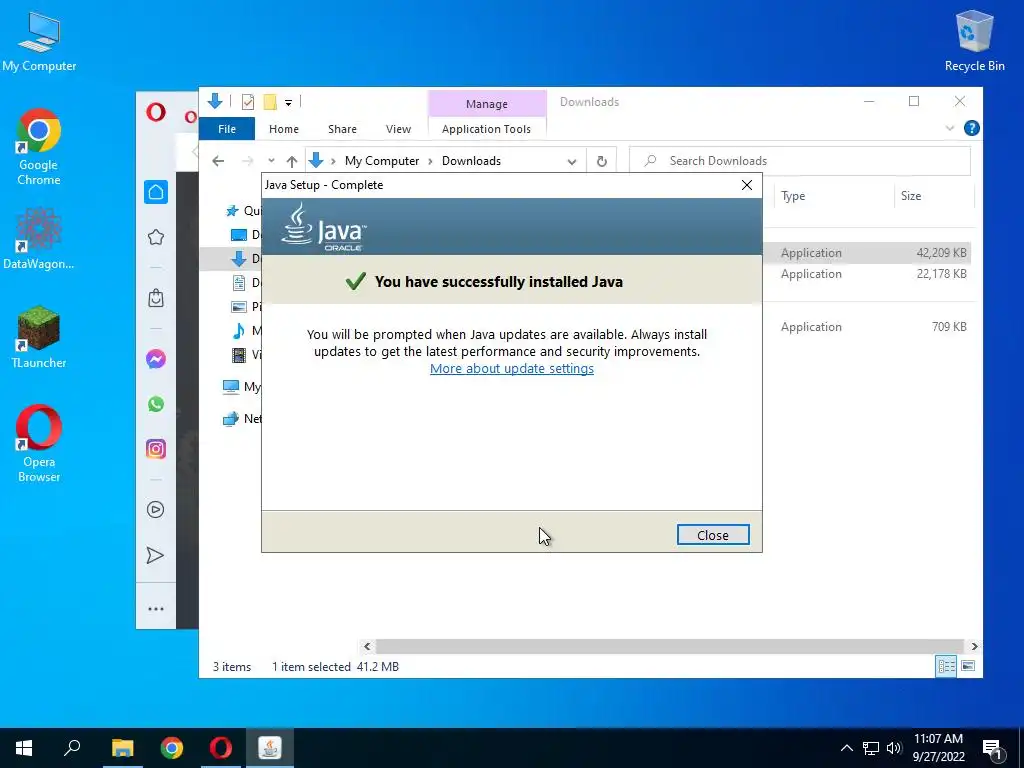1024x768 pixels.
Task: Open Chrome from taskbar
Action: coord(172,748)
